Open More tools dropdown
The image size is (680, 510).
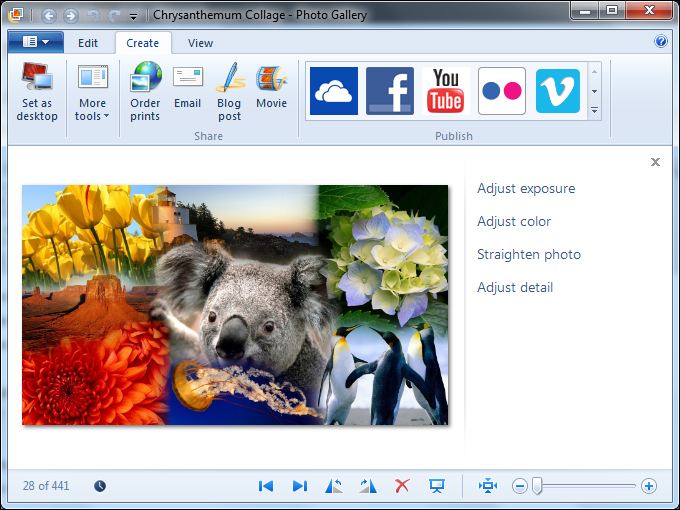92,92
